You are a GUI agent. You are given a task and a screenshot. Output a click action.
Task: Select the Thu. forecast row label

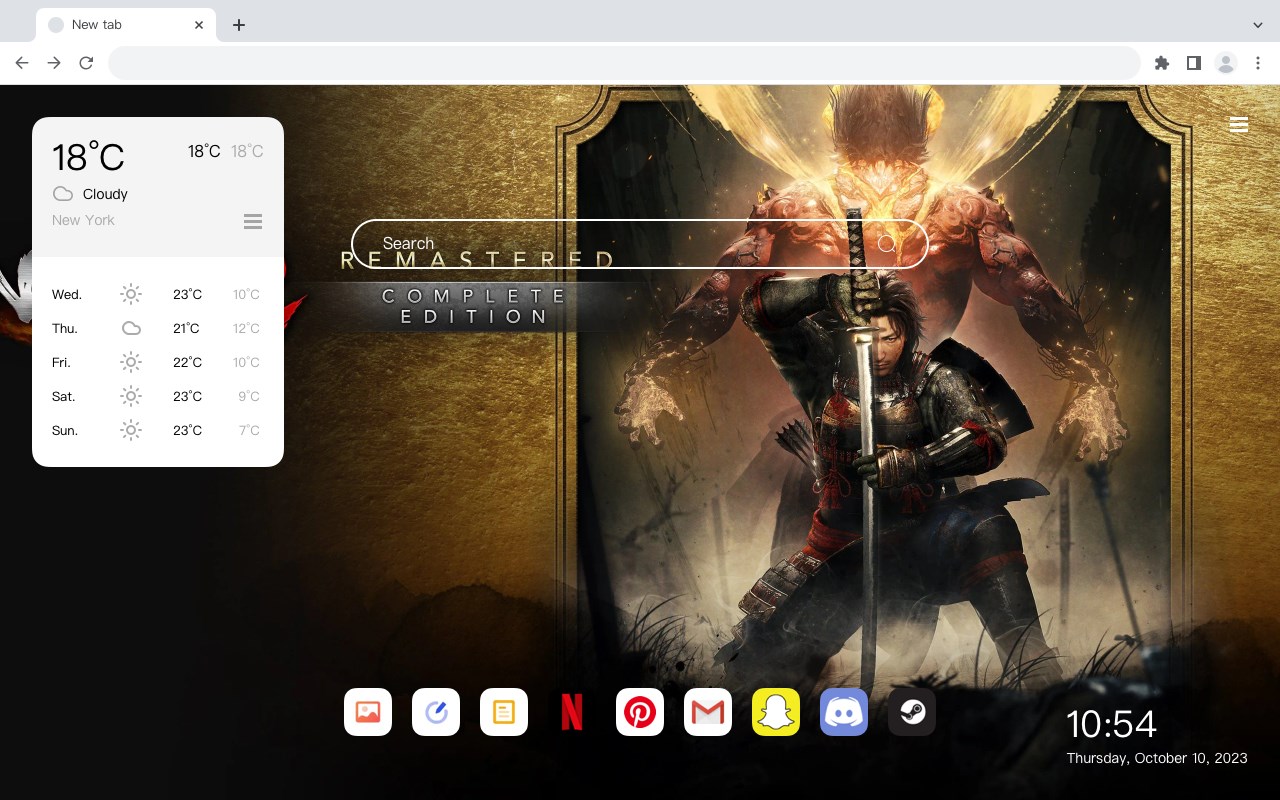65,328
